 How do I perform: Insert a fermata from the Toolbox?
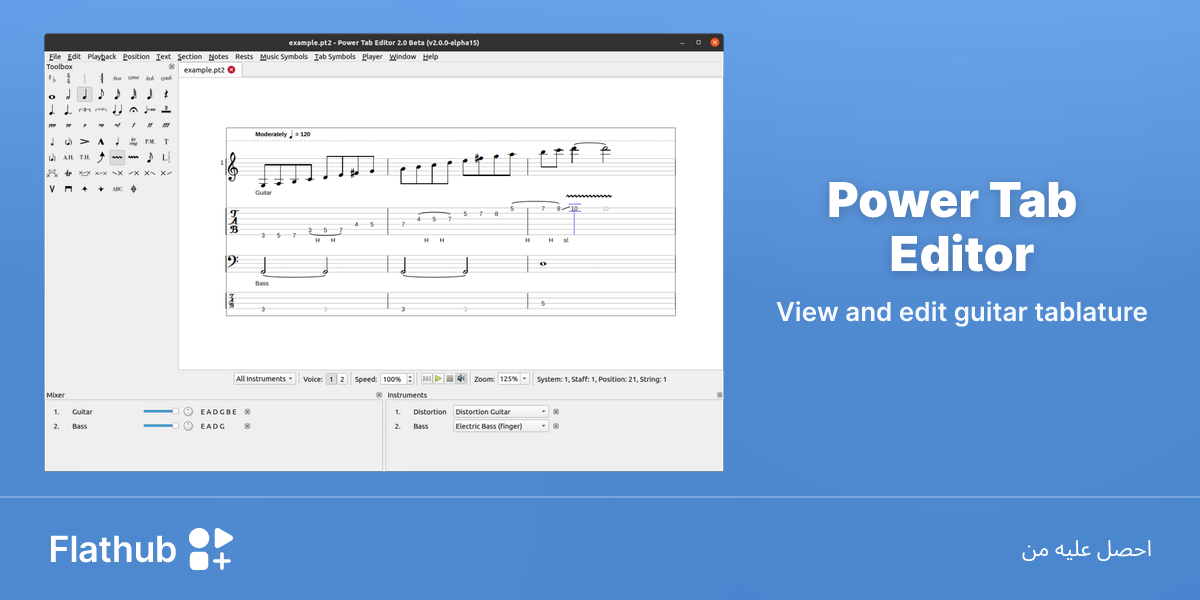coord(133,110)
